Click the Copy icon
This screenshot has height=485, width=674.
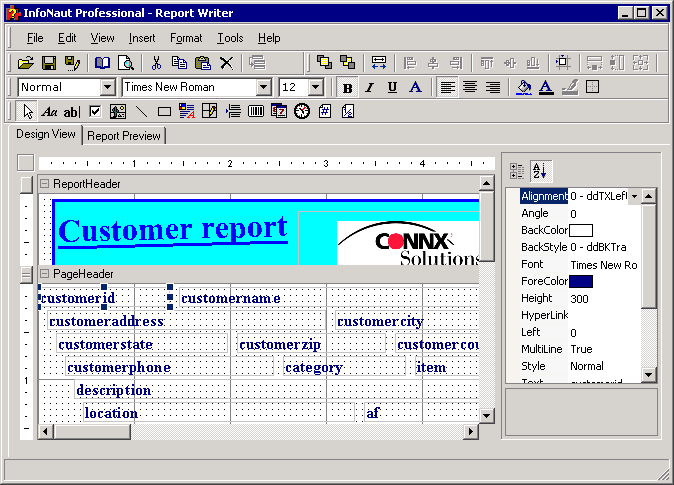(179, 63)
